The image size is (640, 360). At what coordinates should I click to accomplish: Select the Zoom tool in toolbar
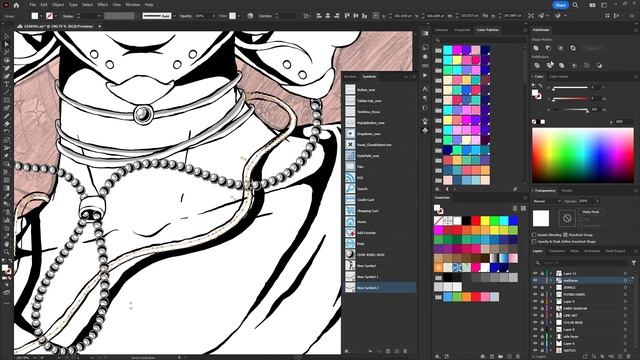(7, 252)
